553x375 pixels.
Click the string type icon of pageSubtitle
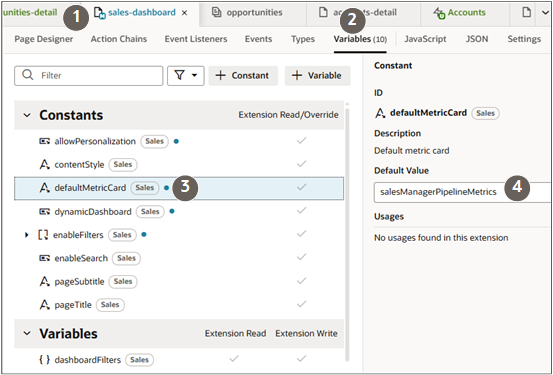[x=44, y=282]
